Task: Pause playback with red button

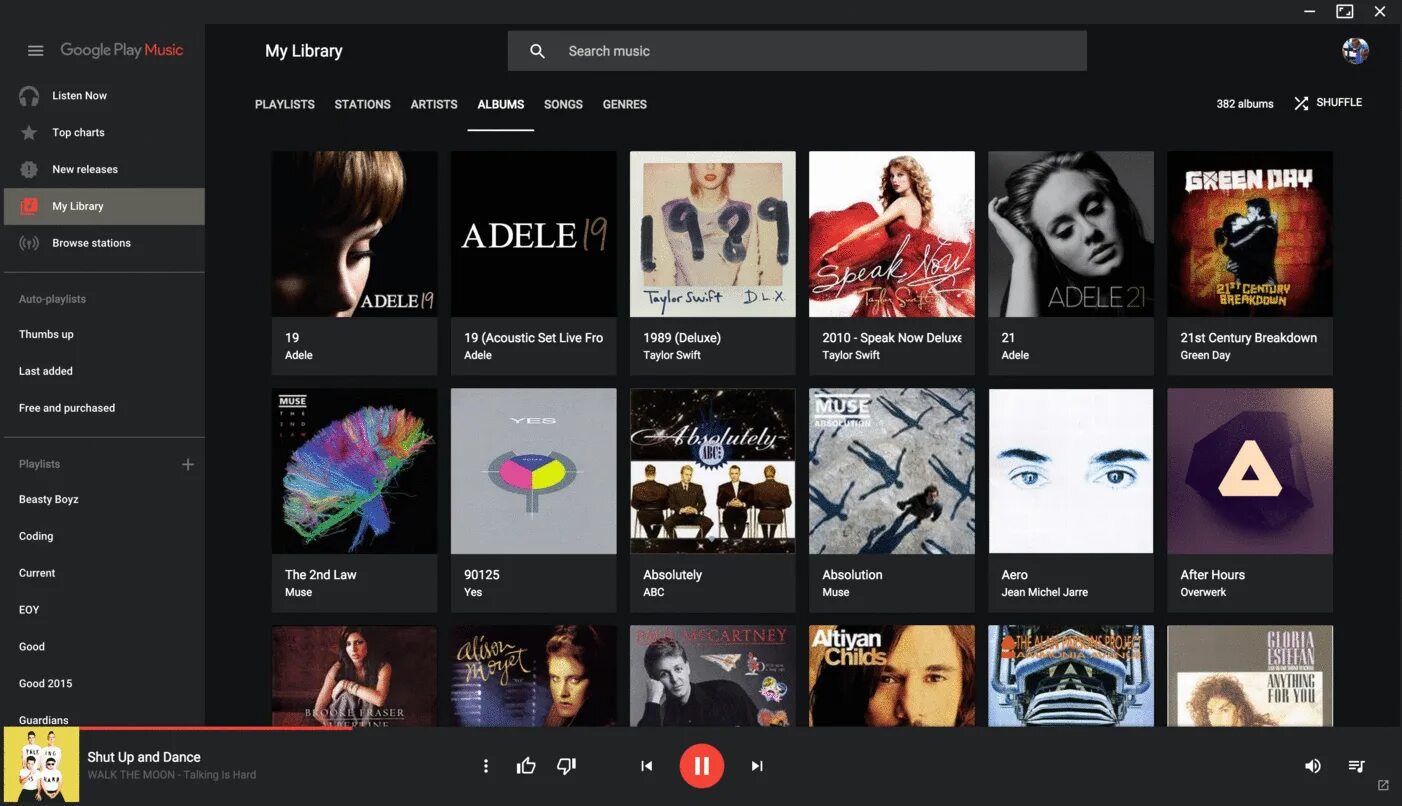Action: (x=702, y=766)
